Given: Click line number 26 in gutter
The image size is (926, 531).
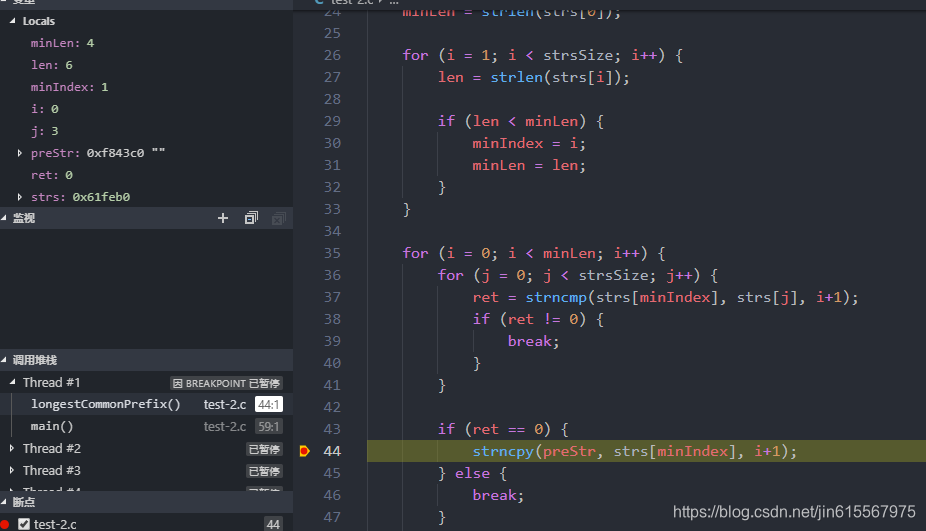Looking at the screenshot, I should pyautogui.click(x=332, y=55).
